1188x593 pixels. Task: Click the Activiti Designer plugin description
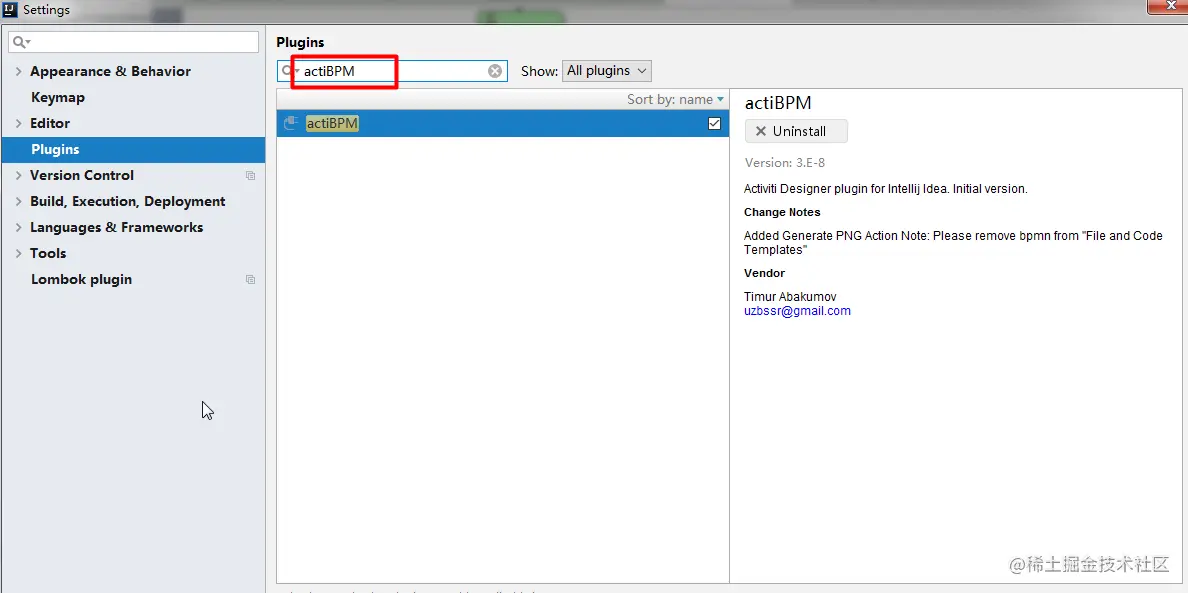886,189
